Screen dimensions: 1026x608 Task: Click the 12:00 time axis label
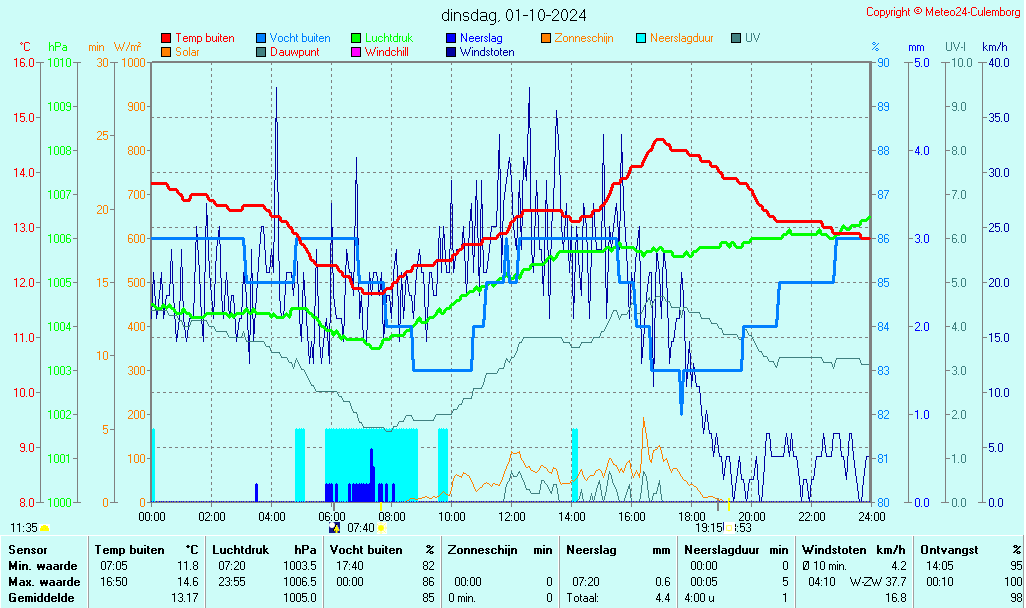[512, 516]
